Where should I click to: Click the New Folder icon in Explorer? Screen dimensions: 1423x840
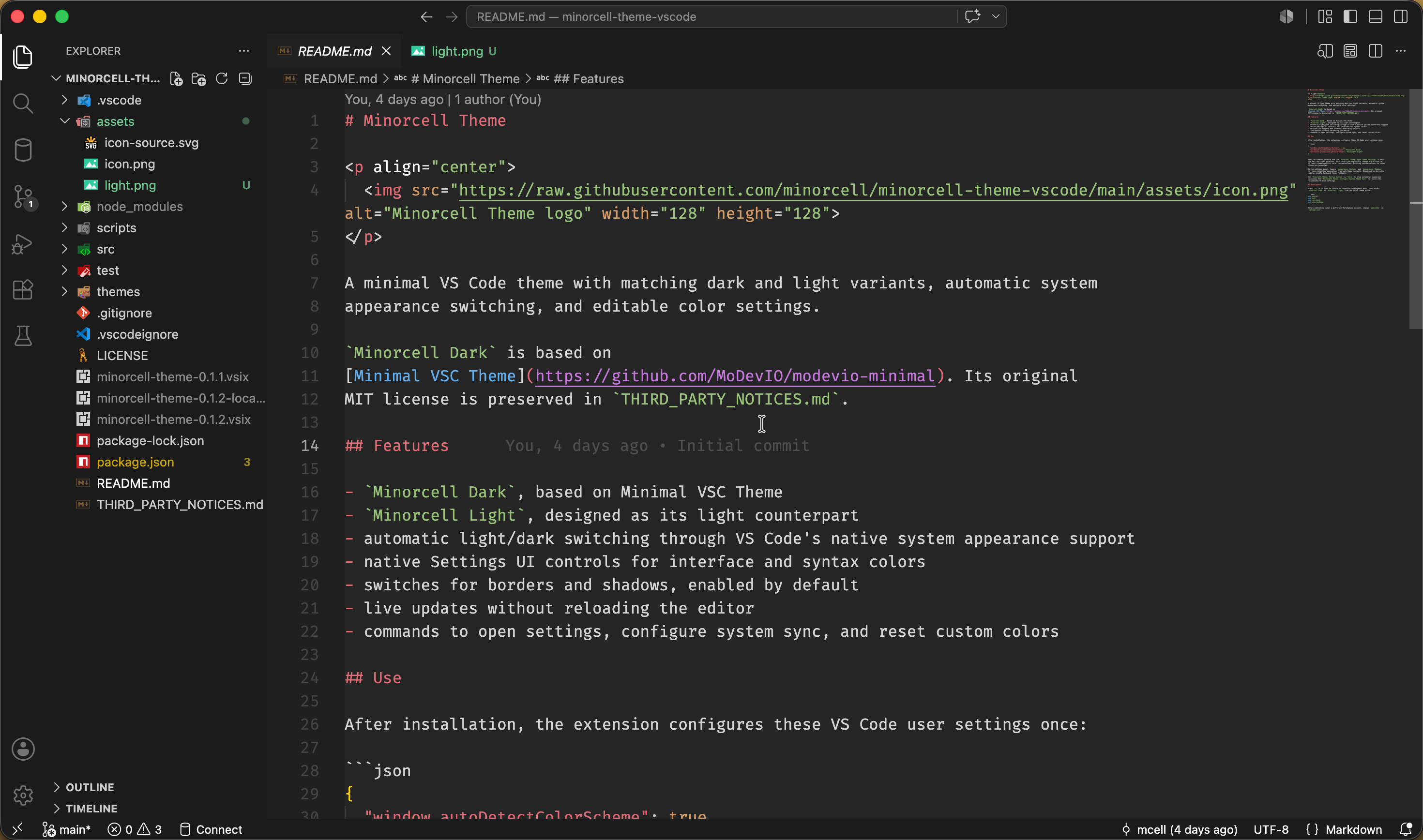click(198, 79)
